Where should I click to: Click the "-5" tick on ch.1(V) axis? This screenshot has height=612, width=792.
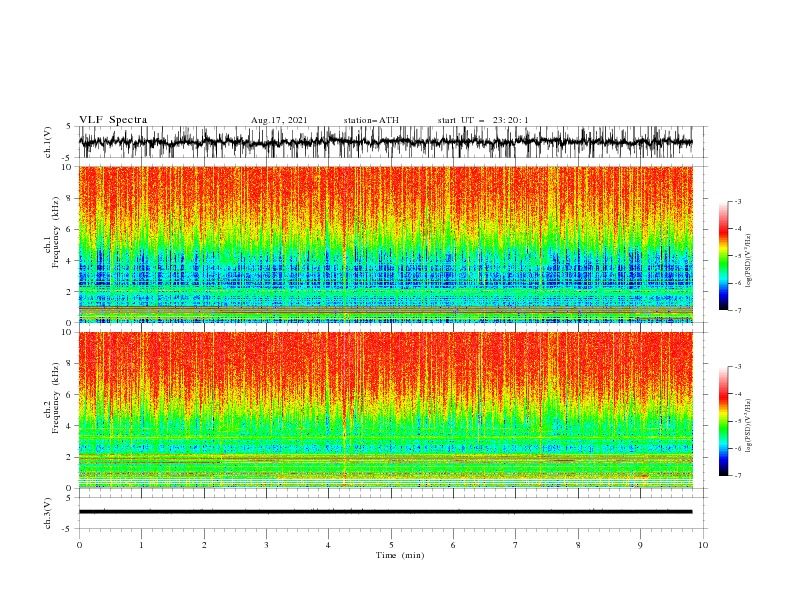68,158
